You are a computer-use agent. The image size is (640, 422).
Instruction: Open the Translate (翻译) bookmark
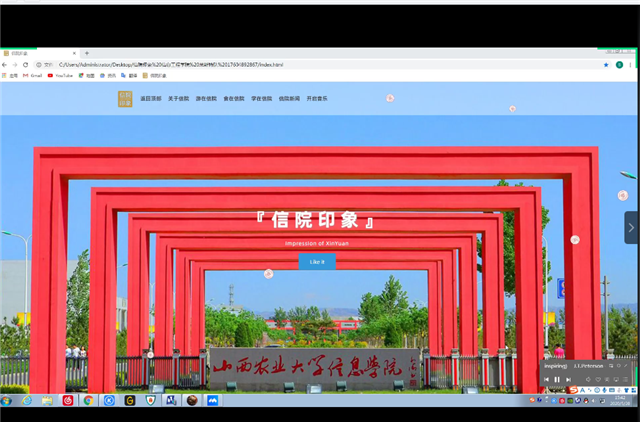point(129,76)
